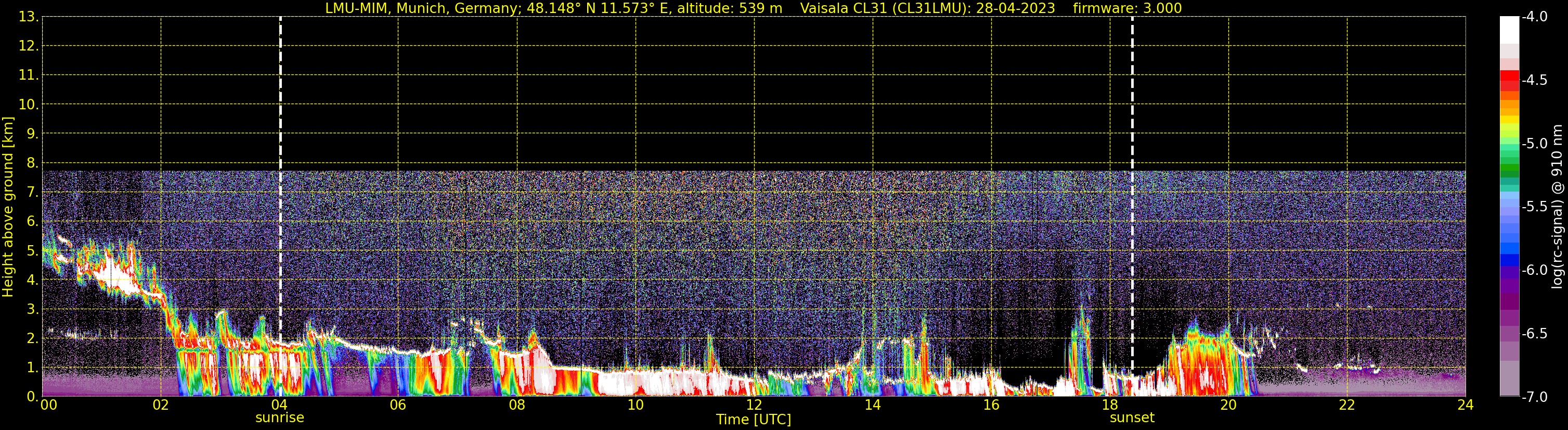This screenshot has height=430, width=1568.
Task: Click the time axis tick label '18'
Action: [x=1110, y=405]
